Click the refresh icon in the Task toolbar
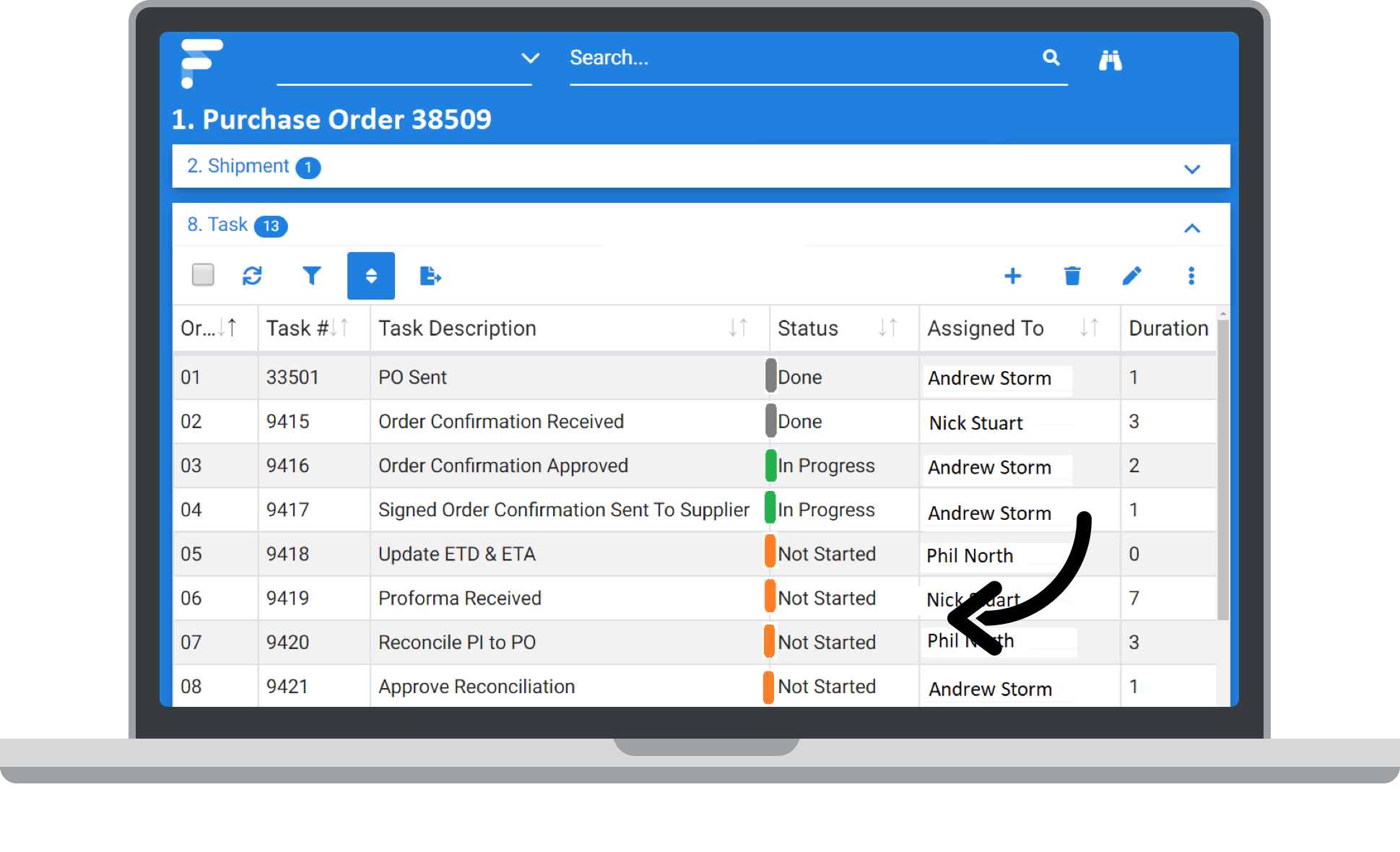The width and height of the screenshot is (1400, 852). pos(252,275)
